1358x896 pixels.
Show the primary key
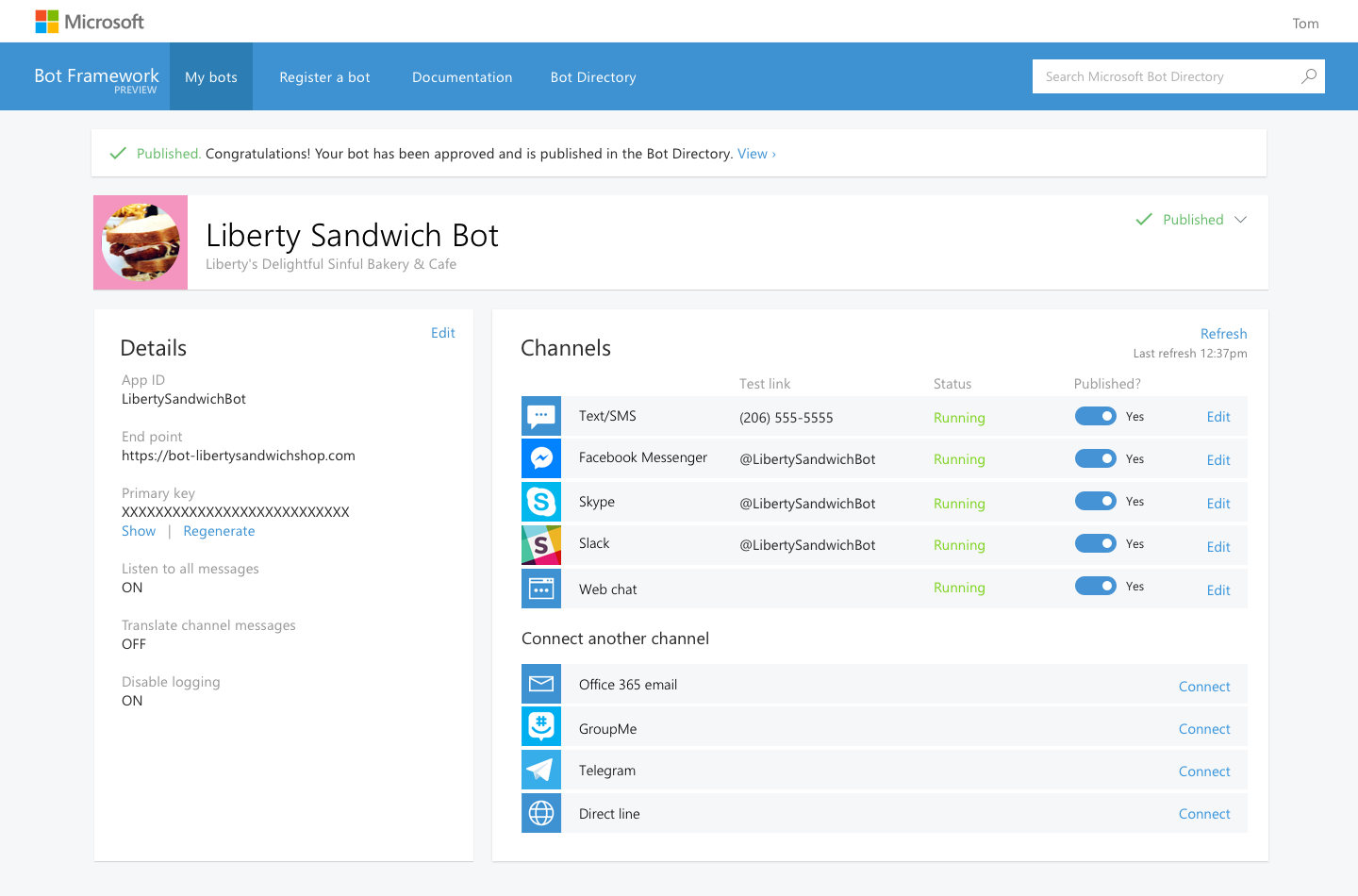pos(139,531)
